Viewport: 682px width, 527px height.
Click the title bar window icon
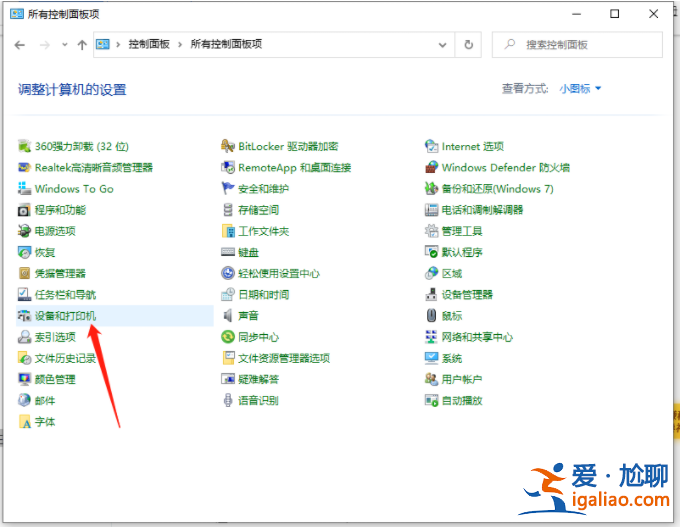point(17,14)
